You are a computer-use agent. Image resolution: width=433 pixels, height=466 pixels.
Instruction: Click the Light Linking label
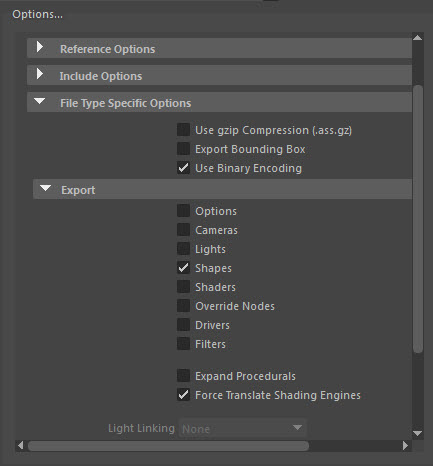[x=141, y=428]
